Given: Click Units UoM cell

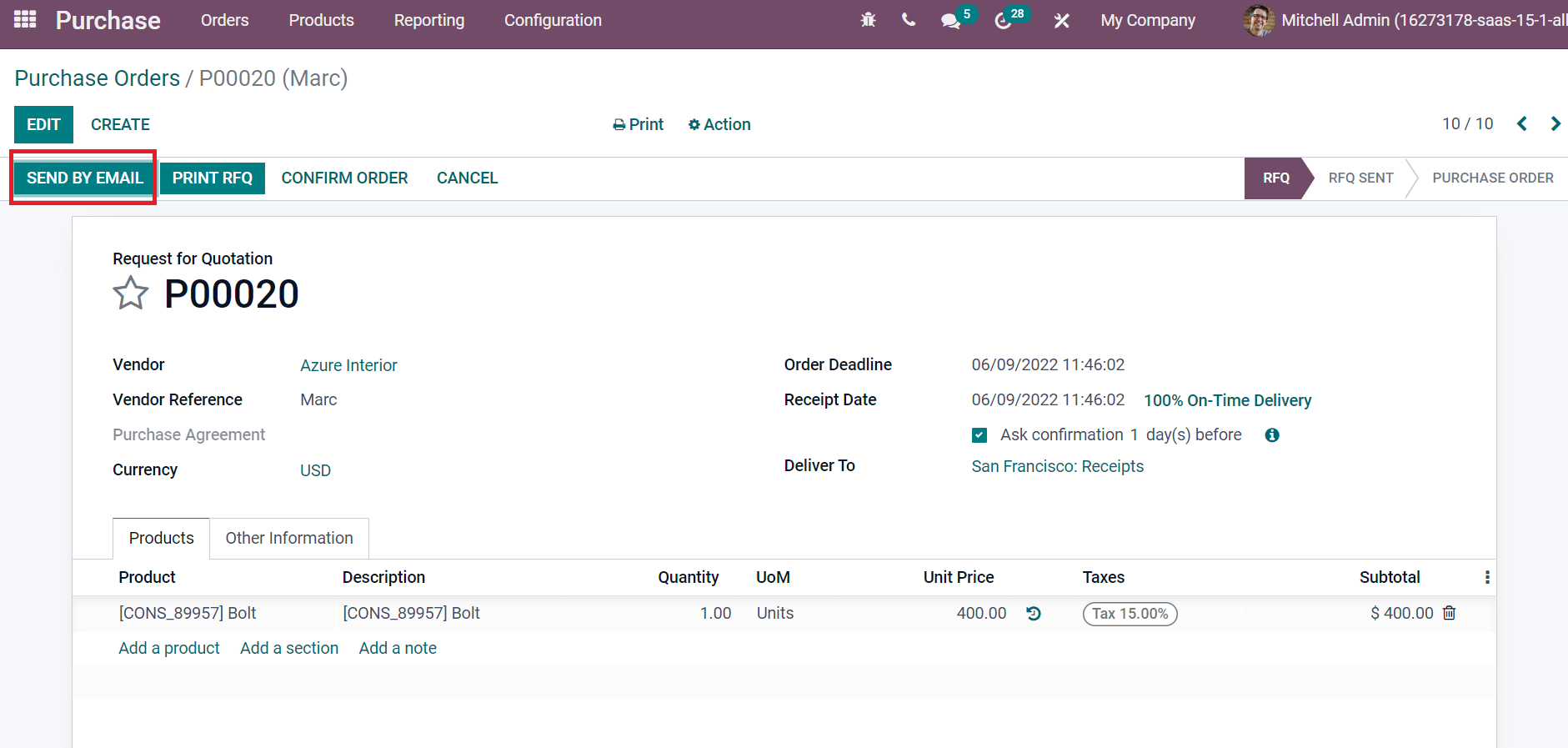Looking at the screenshot, I should tap(774, 613).
